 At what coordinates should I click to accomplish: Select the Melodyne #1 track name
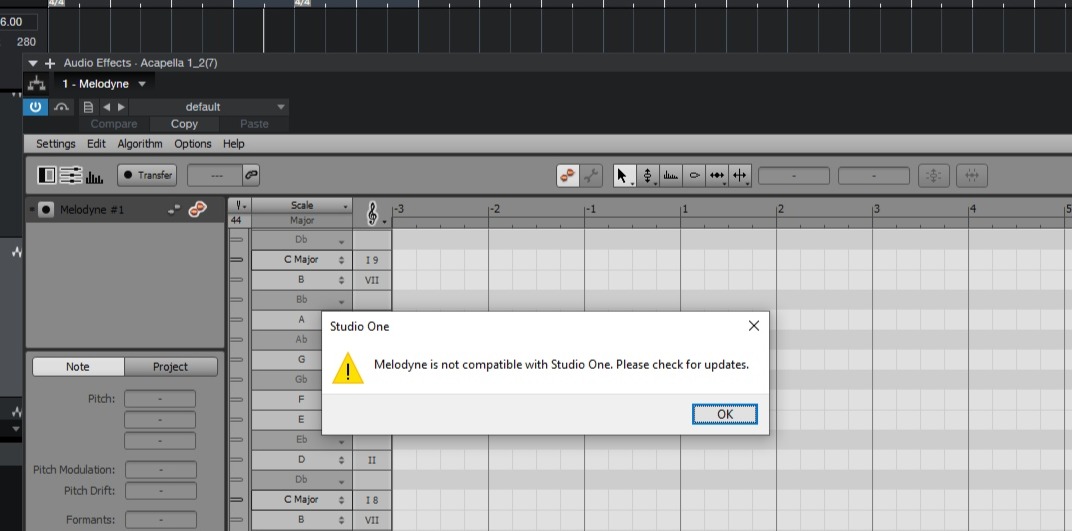tap(92, 210)
